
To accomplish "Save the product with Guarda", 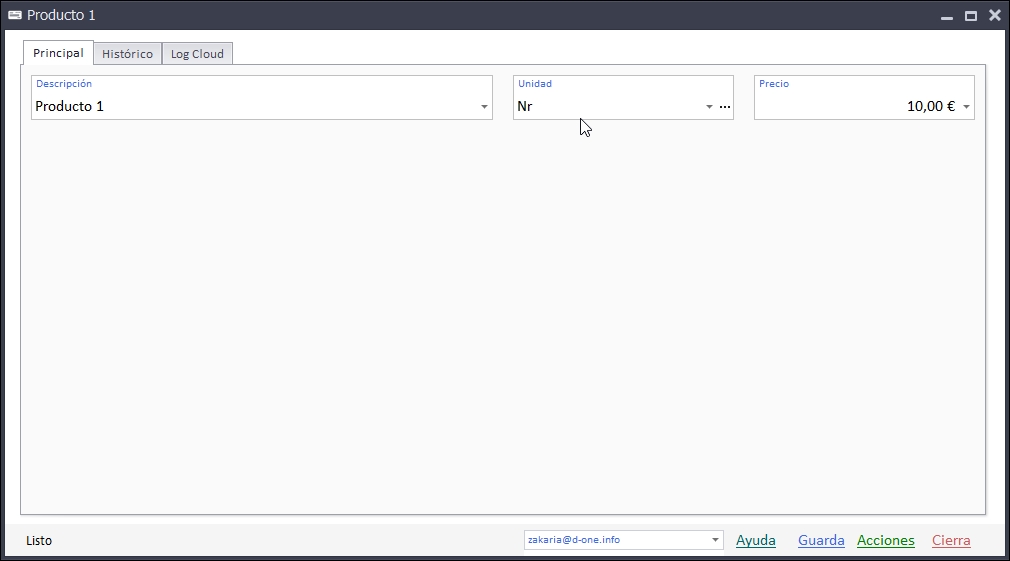I will point(821,540).
